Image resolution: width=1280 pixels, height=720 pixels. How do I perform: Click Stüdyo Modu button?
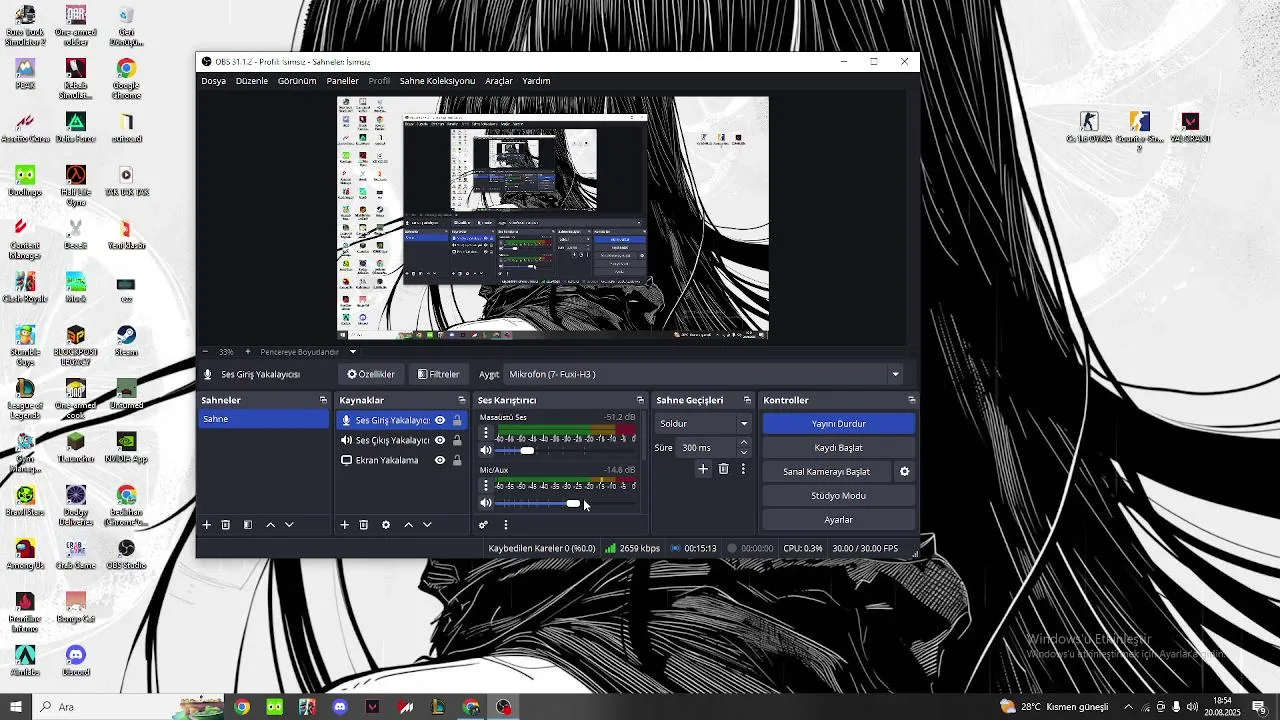pos(839,496)
